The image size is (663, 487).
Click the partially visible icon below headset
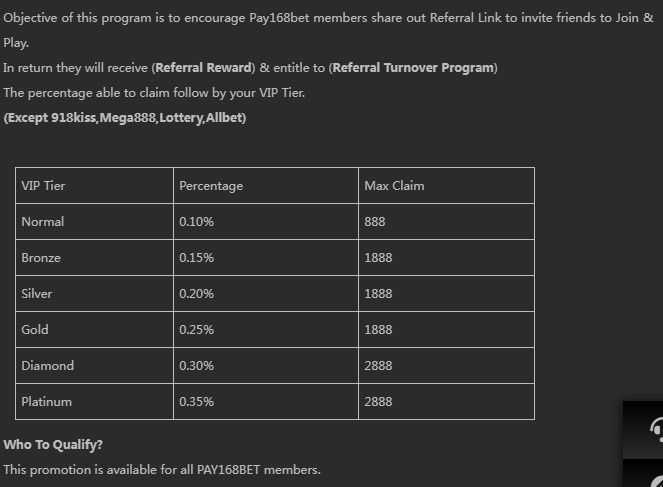[x=655, y=477]
